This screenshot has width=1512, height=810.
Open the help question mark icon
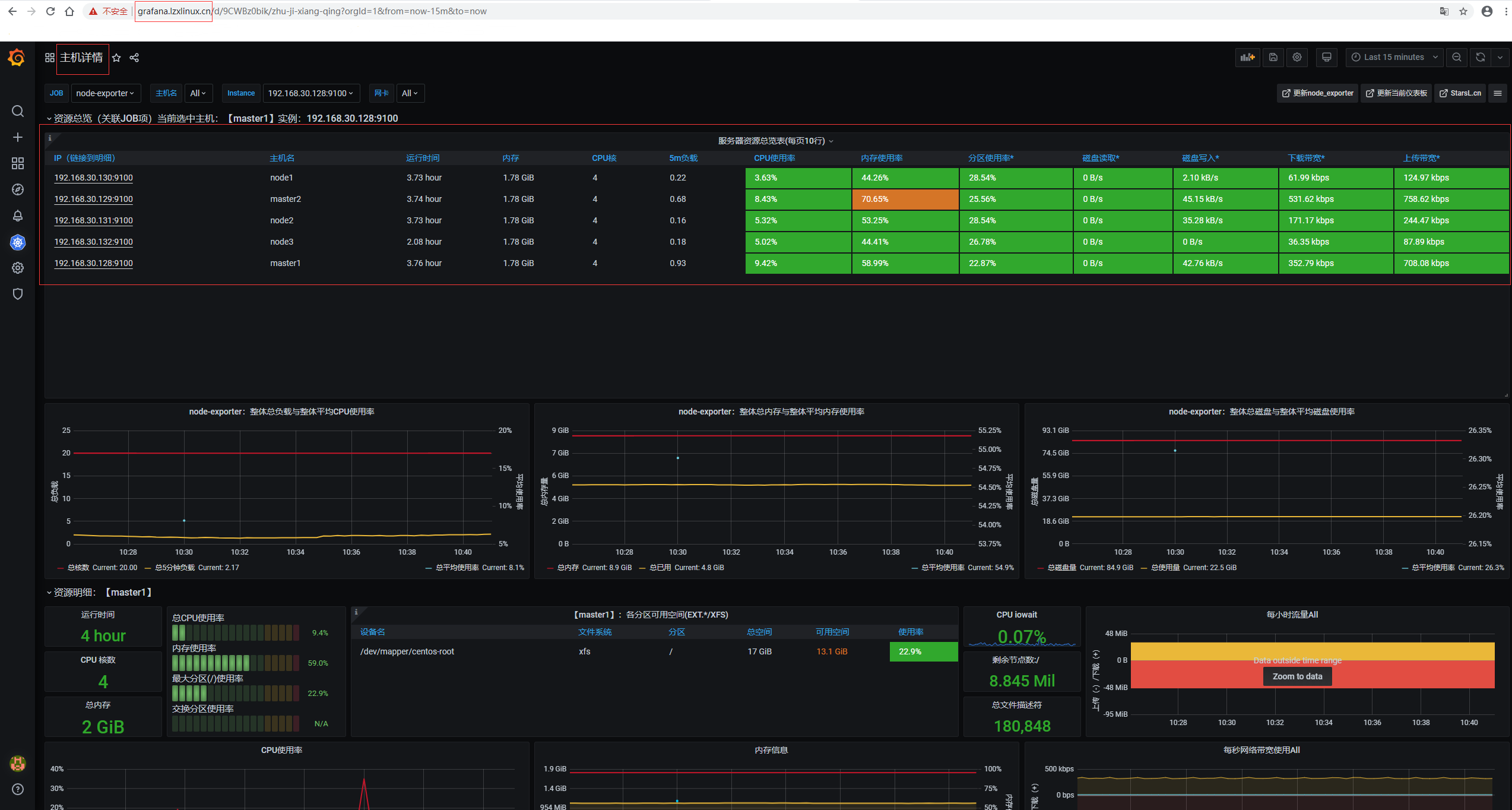pos(18,789)
